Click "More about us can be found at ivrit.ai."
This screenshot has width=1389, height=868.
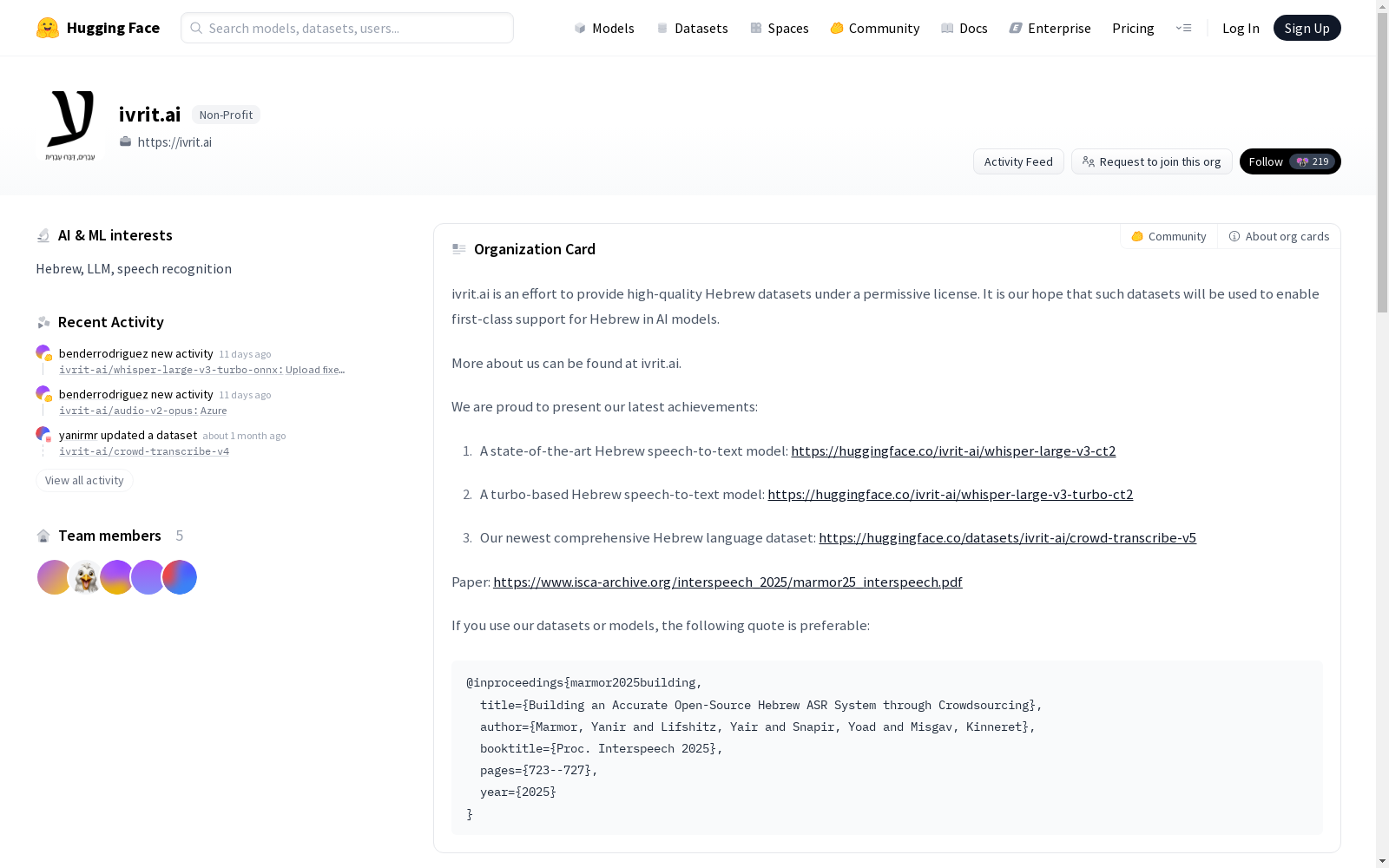click(x=566, y=363)
